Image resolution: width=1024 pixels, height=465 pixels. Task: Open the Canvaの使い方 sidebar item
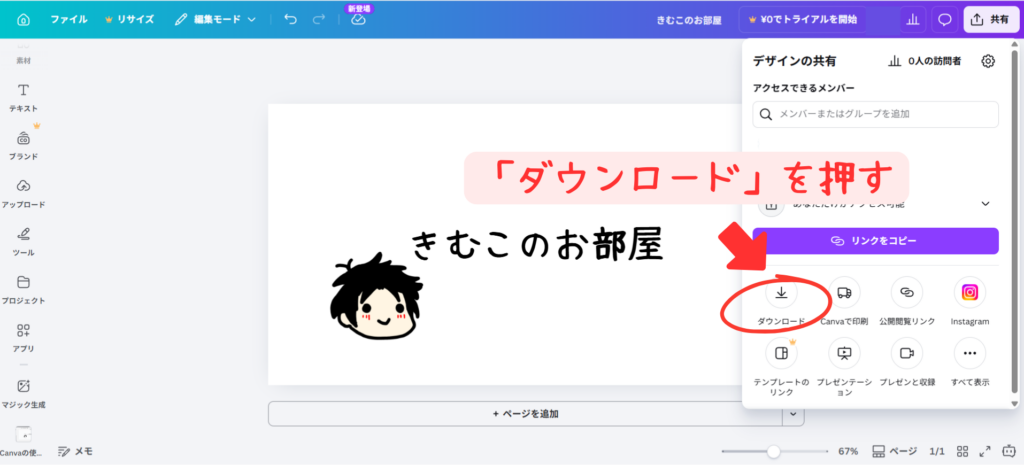[x=22, y=441]
